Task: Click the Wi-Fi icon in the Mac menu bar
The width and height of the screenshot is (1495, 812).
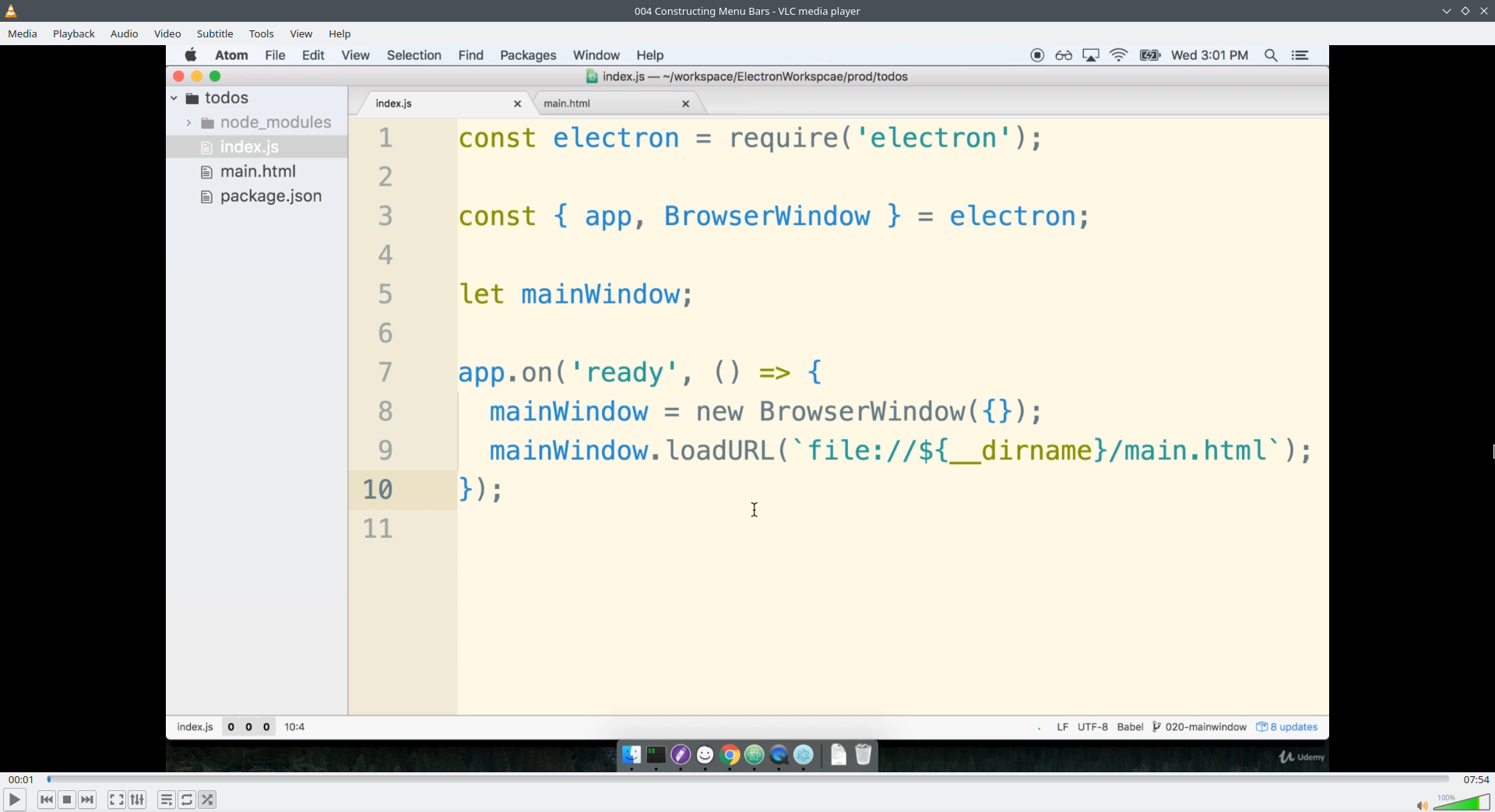Action: (1118, 55)
